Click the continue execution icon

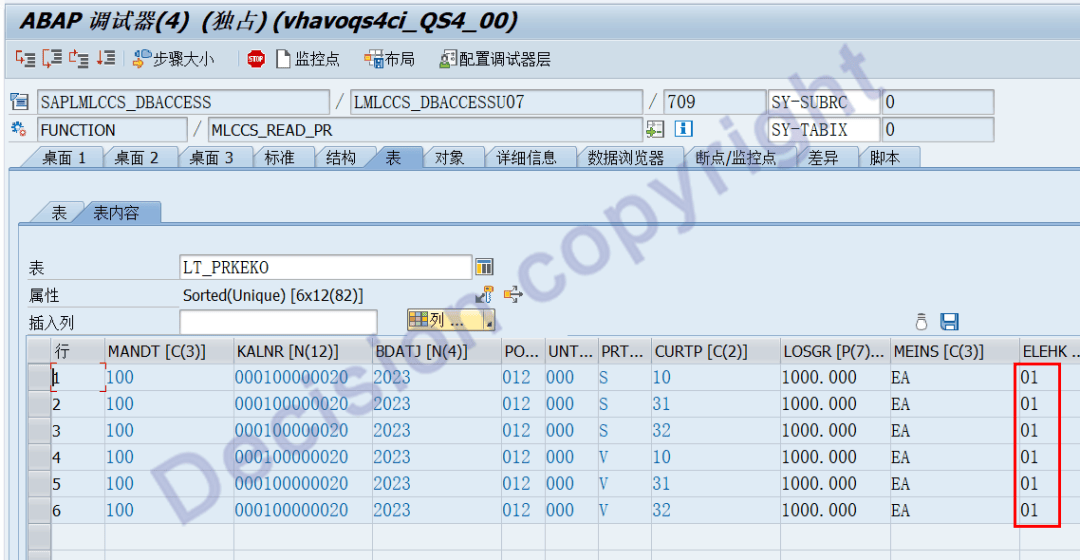pyautogui.click(x=106, y=59)
